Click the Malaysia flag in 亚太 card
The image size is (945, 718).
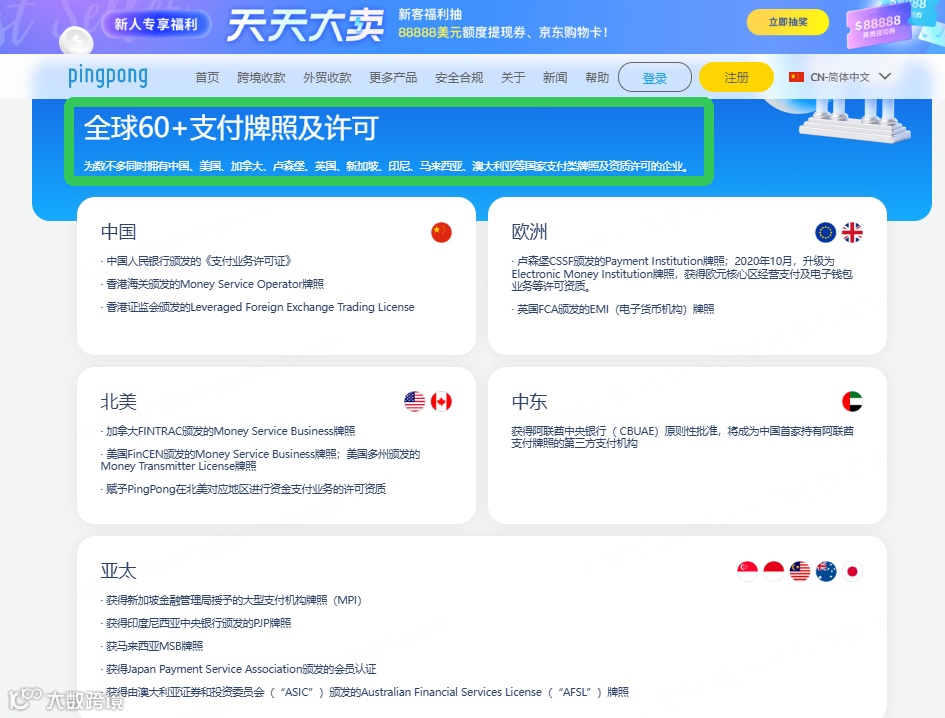click(x=800, y=571)
